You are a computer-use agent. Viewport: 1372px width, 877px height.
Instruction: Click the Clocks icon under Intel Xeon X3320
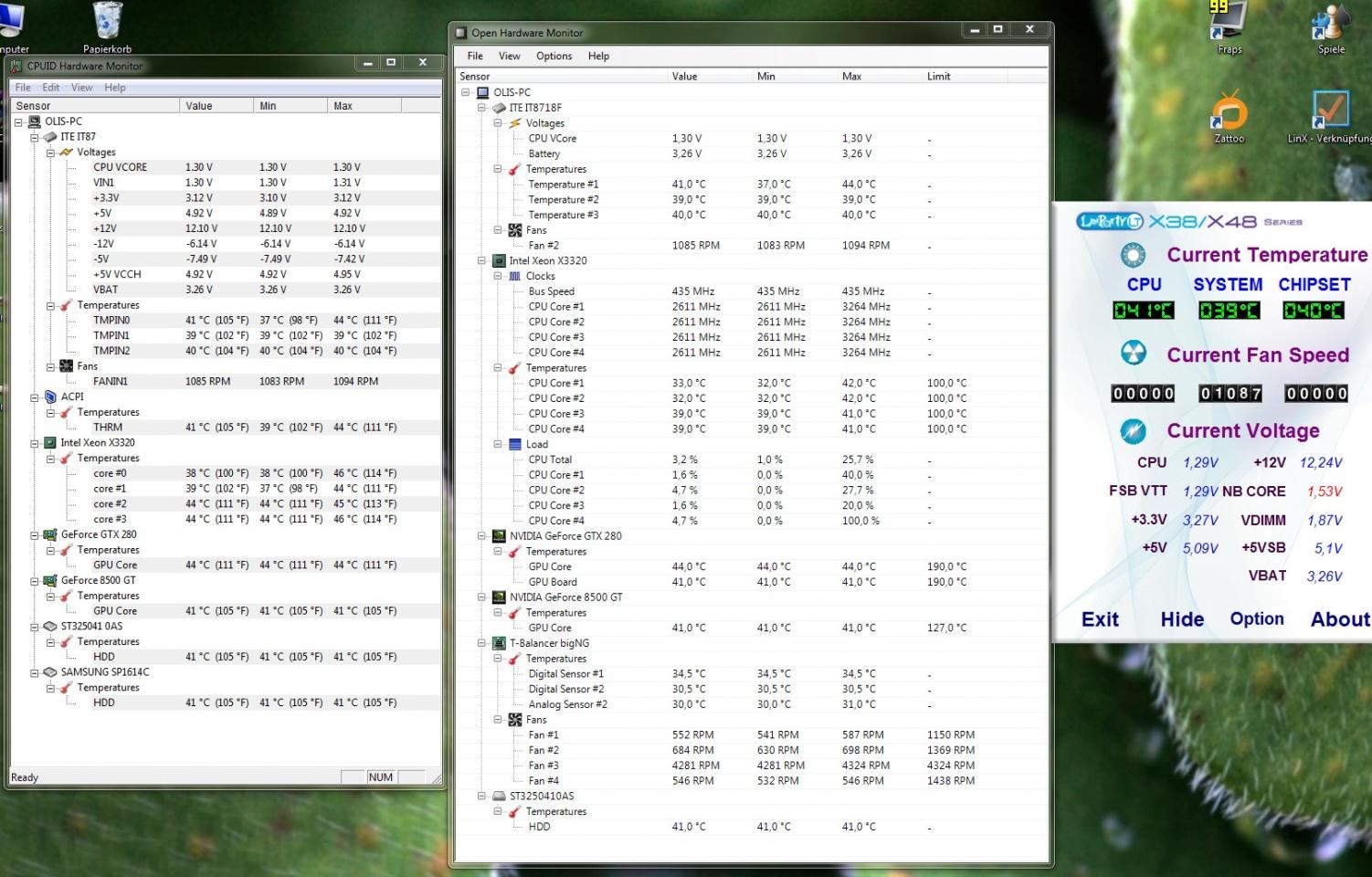[515, 276]
